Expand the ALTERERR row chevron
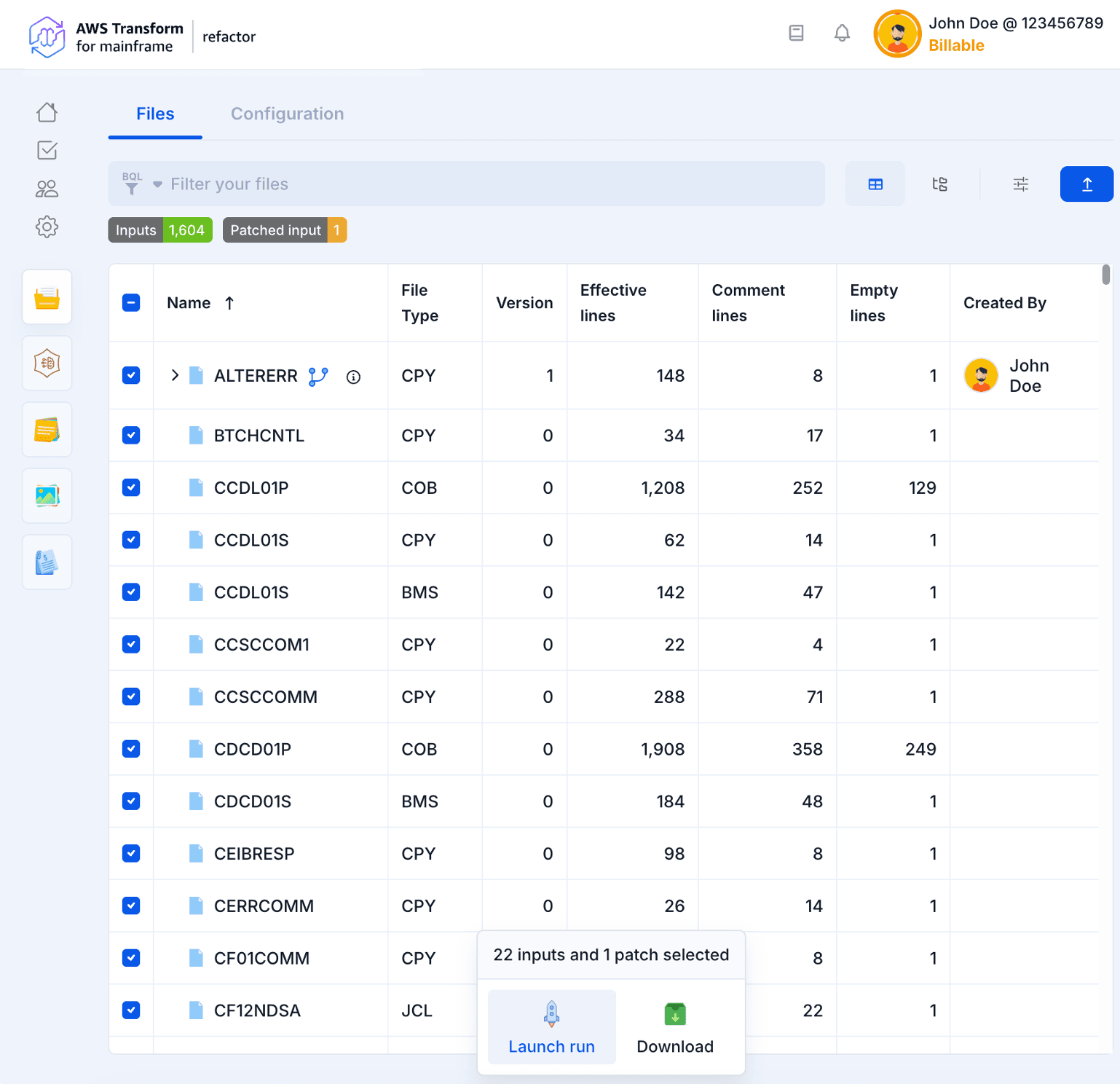This screenshot has height=1084, width=1120. [175, 376]
